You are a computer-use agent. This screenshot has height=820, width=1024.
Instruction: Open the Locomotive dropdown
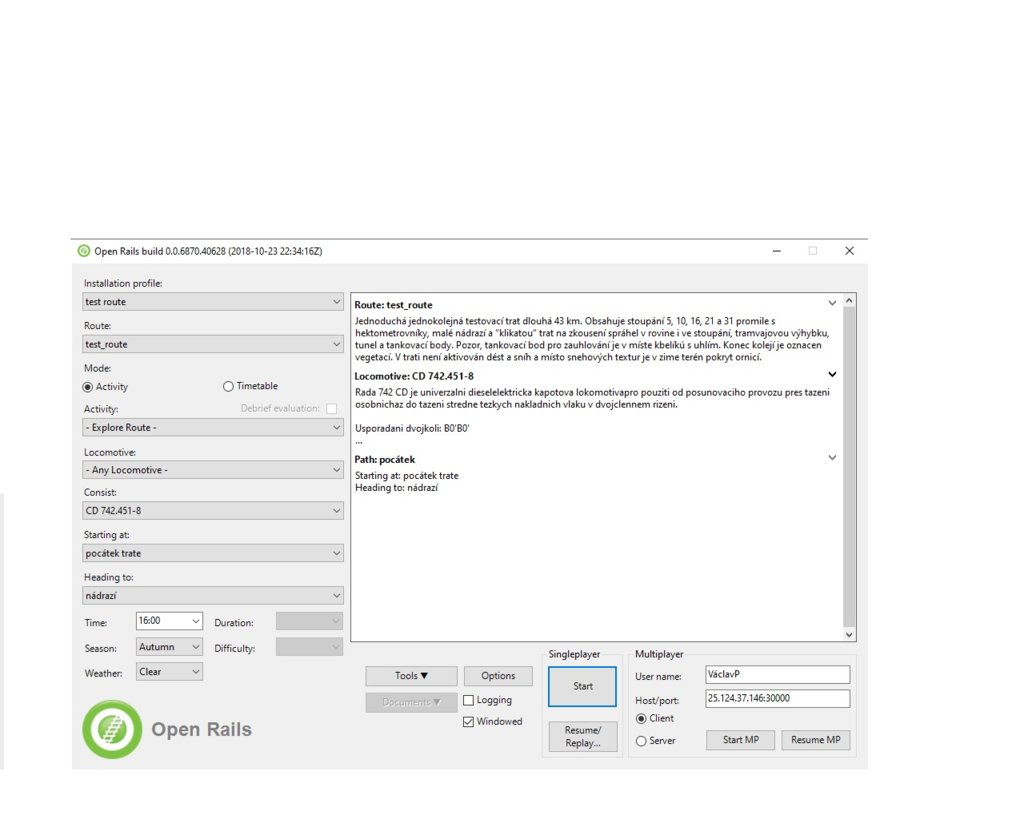coord(213,470)
